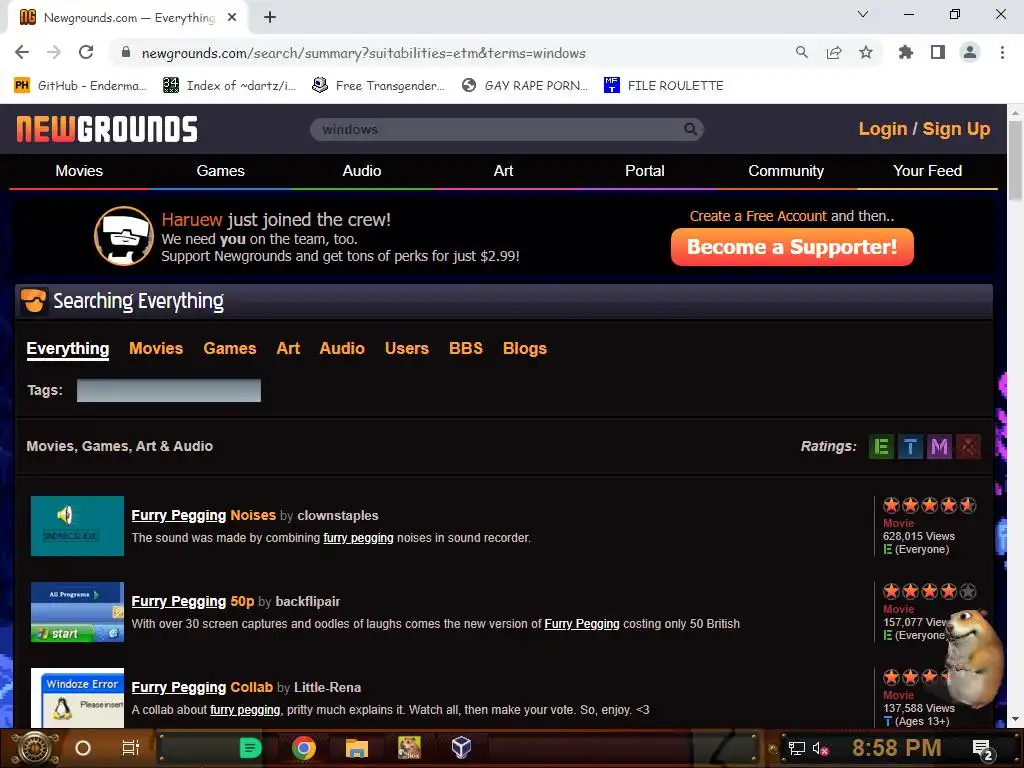
Task: Open the Chrome profile avatar
Action: [x=970, y=52]
